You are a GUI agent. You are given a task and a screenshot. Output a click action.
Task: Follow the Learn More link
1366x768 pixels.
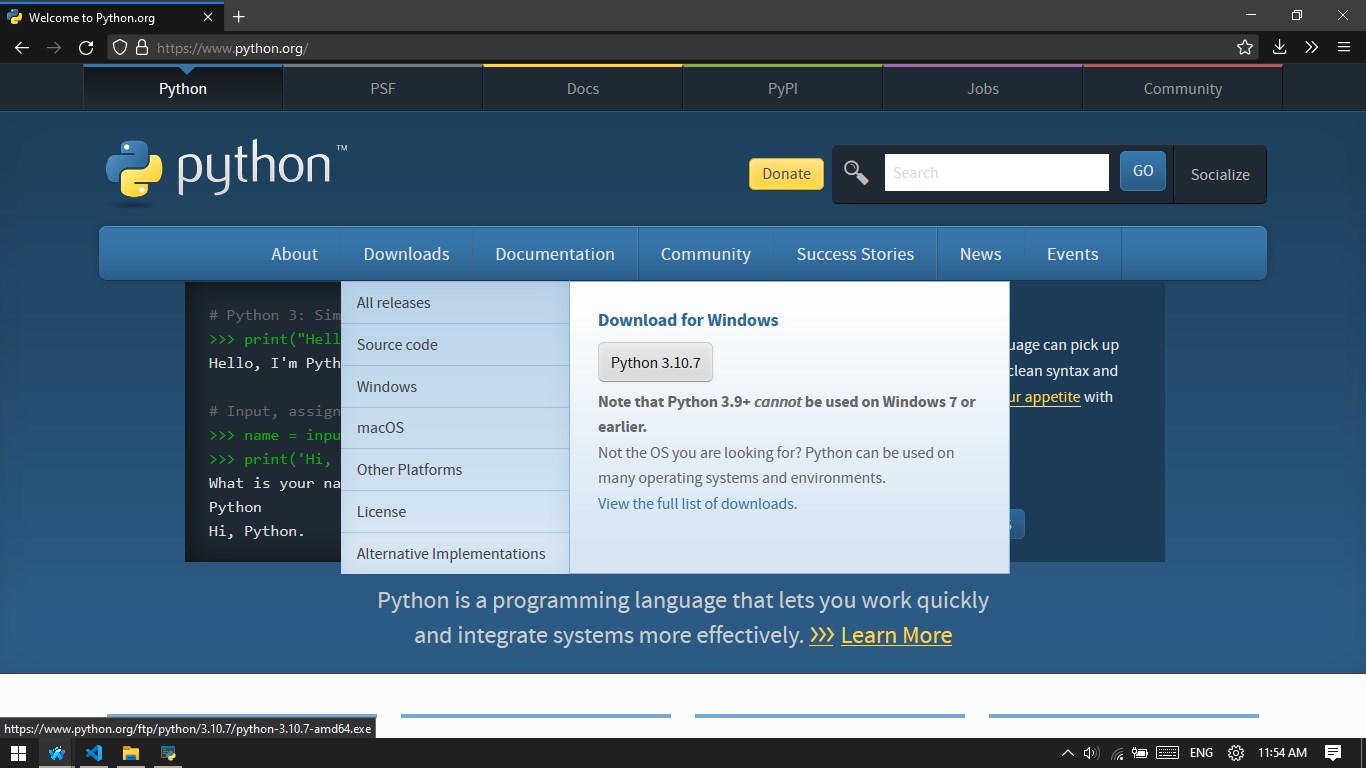pyautogui.click(x=896, y=635)
